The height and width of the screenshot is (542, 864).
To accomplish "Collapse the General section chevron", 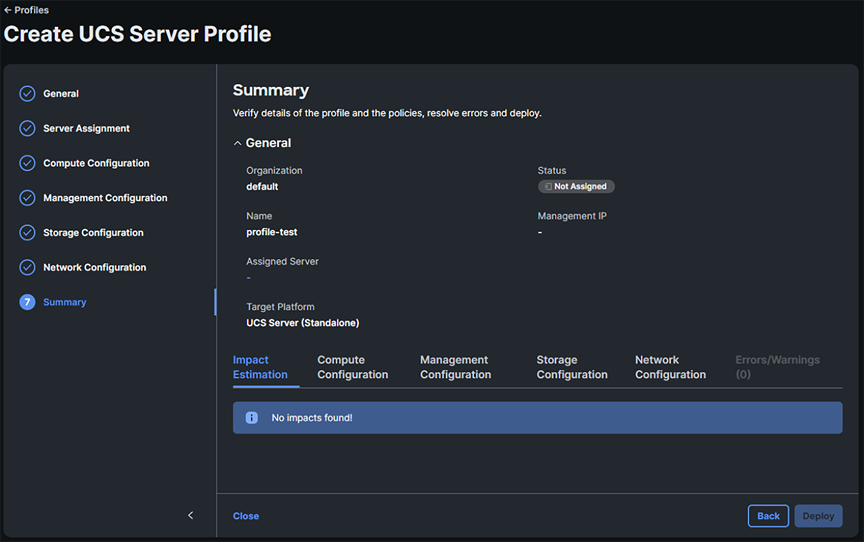I will point(237,143).
